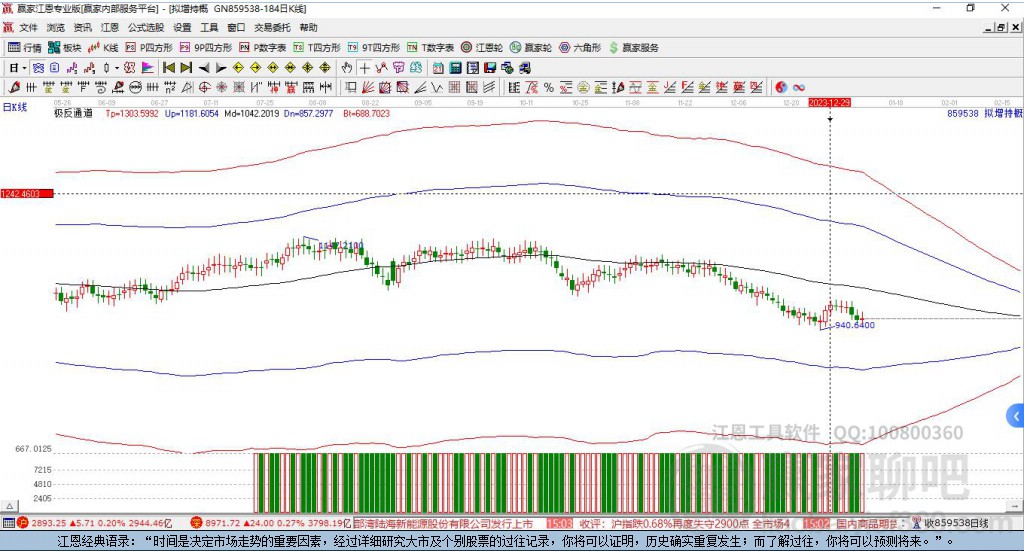The width and height of the screenshot is (1024, 551).
Task: Open the 江恩 menu
Action: coord(109,27)
